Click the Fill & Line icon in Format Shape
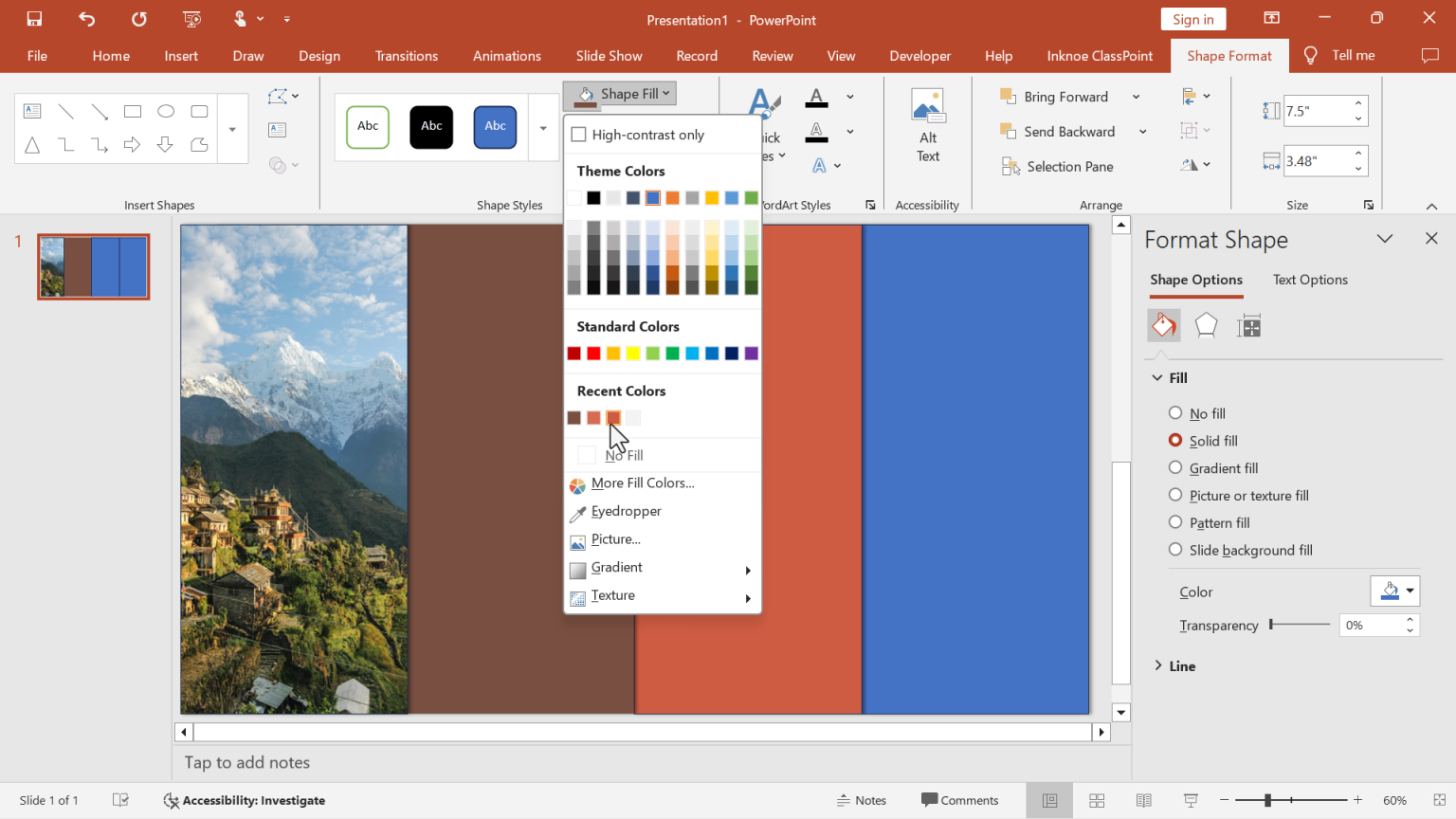The width and height of the screenshot is (1456, 819). tap(1163, 325)
